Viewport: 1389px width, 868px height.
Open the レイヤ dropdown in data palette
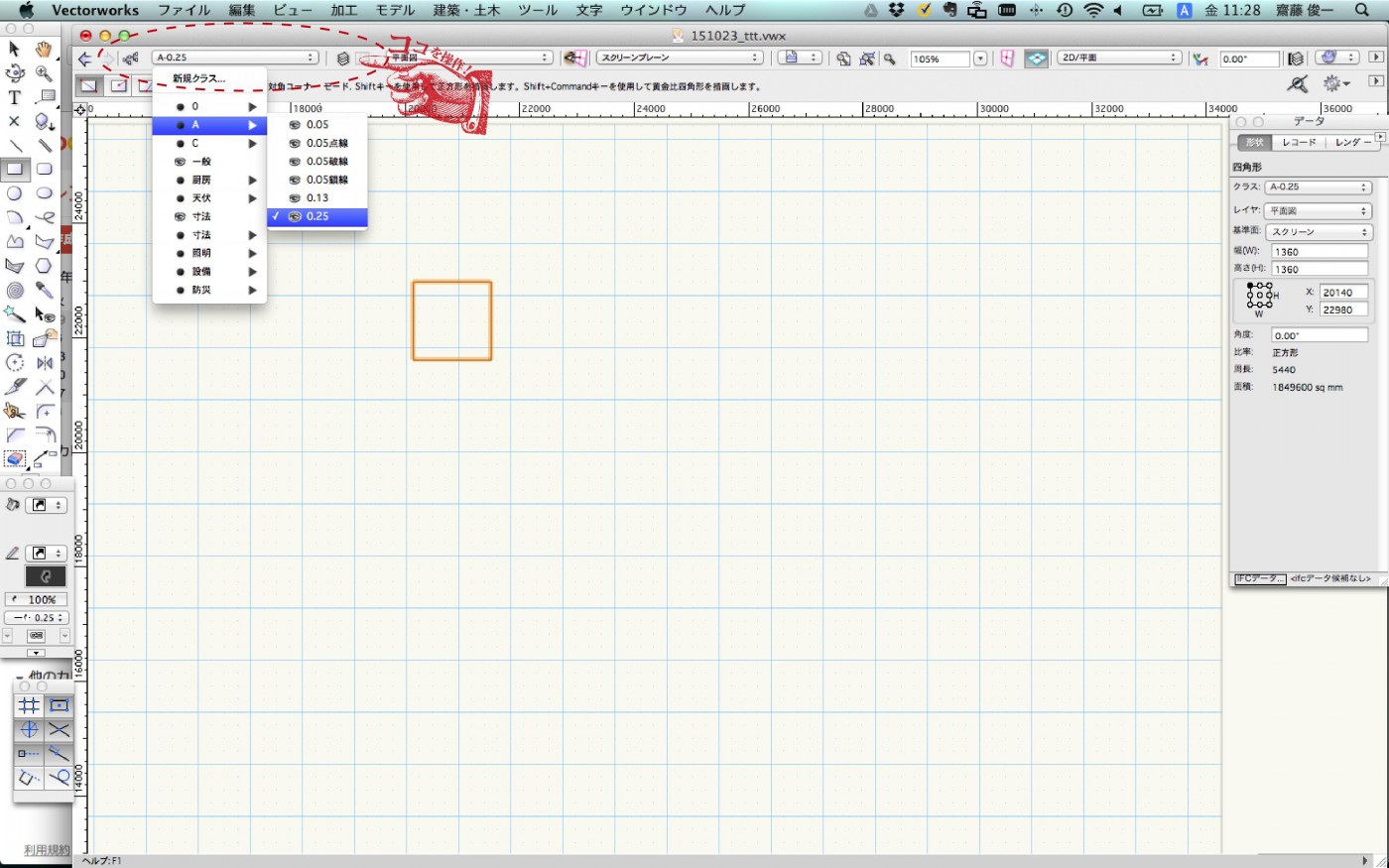pyautogui.click(x=1318, y=211)
